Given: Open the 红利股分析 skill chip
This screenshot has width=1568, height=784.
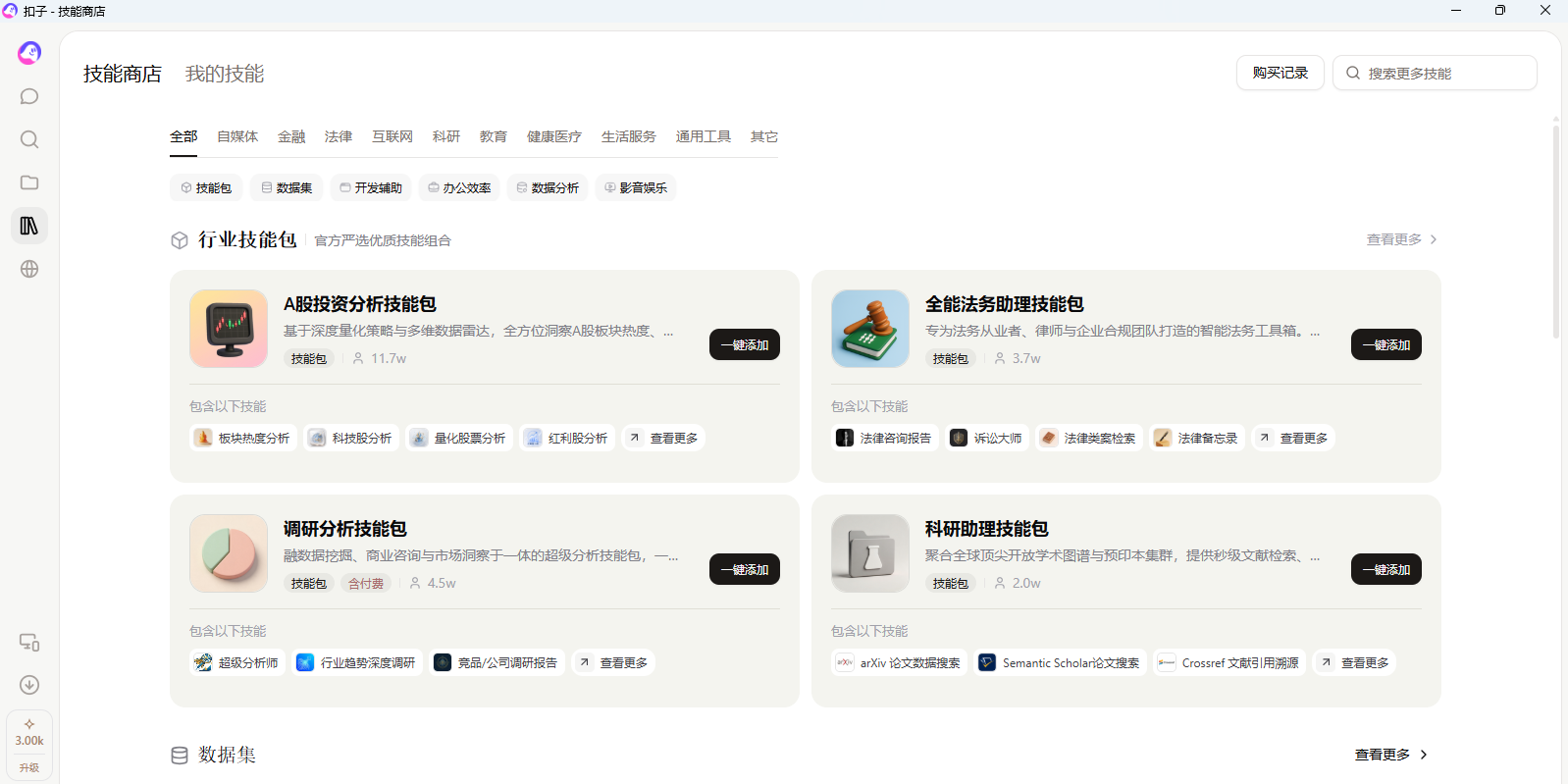Looking at the screenshot, I should (567, 438).
